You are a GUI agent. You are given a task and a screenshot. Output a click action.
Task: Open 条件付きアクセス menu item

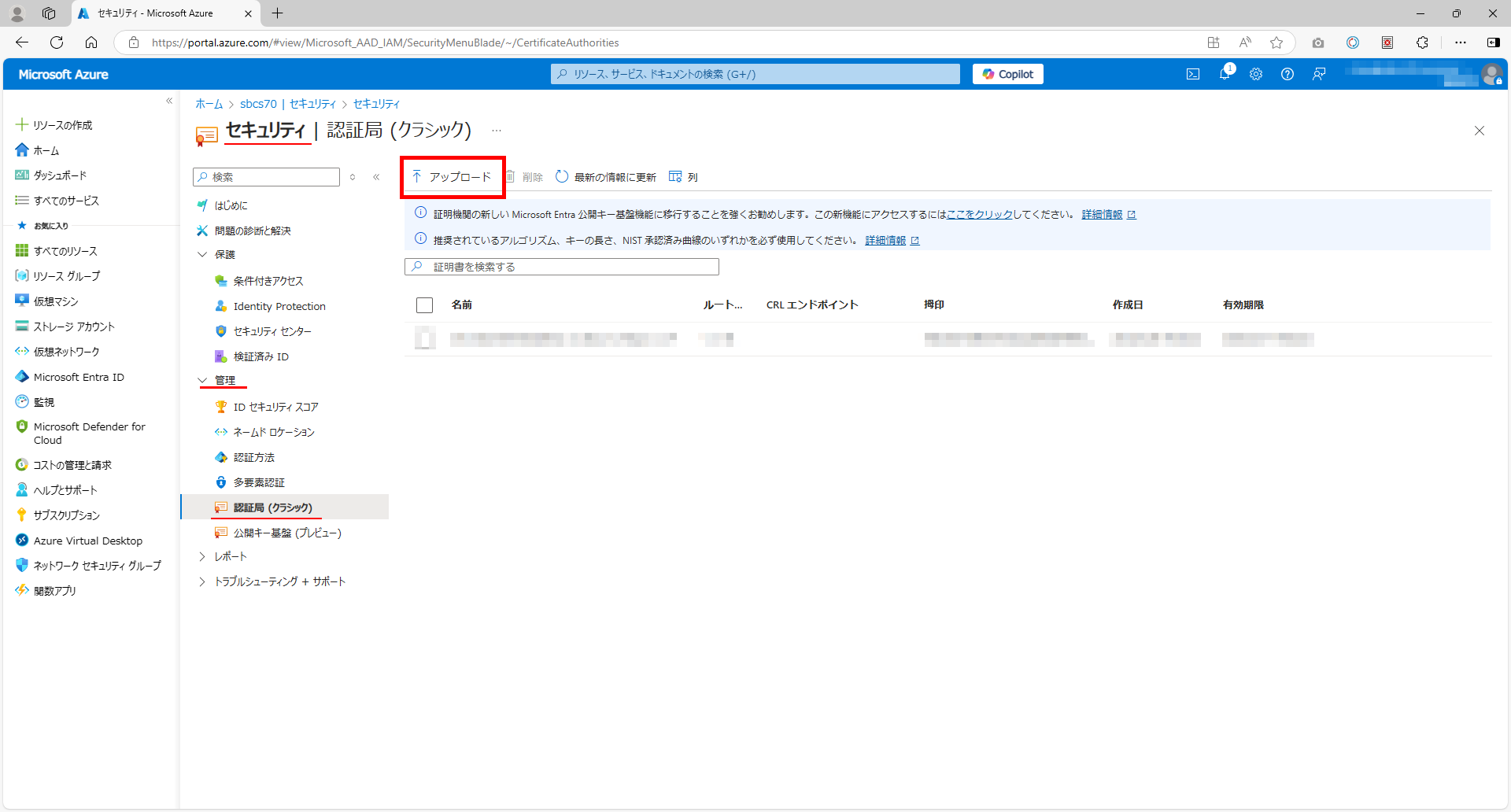pyautogui.click(x=268, y=281)
